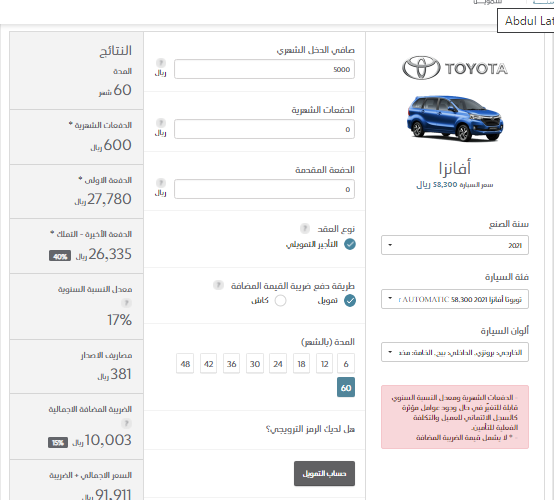The height and width of the screenshot is (500, 554).
Task: Click the promotional code question link
Action: pyautogui.click(x=310, y=429)
